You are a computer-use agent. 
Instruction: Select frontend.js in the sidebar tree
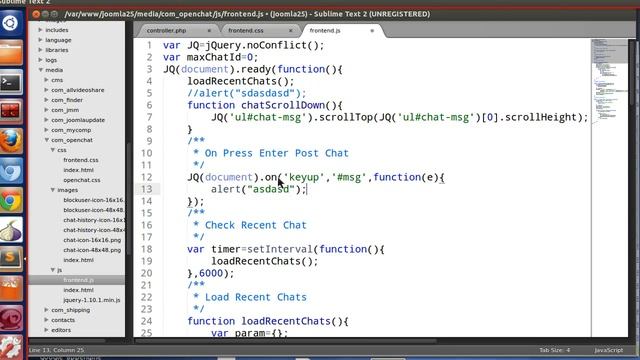[x=78, y=280]
